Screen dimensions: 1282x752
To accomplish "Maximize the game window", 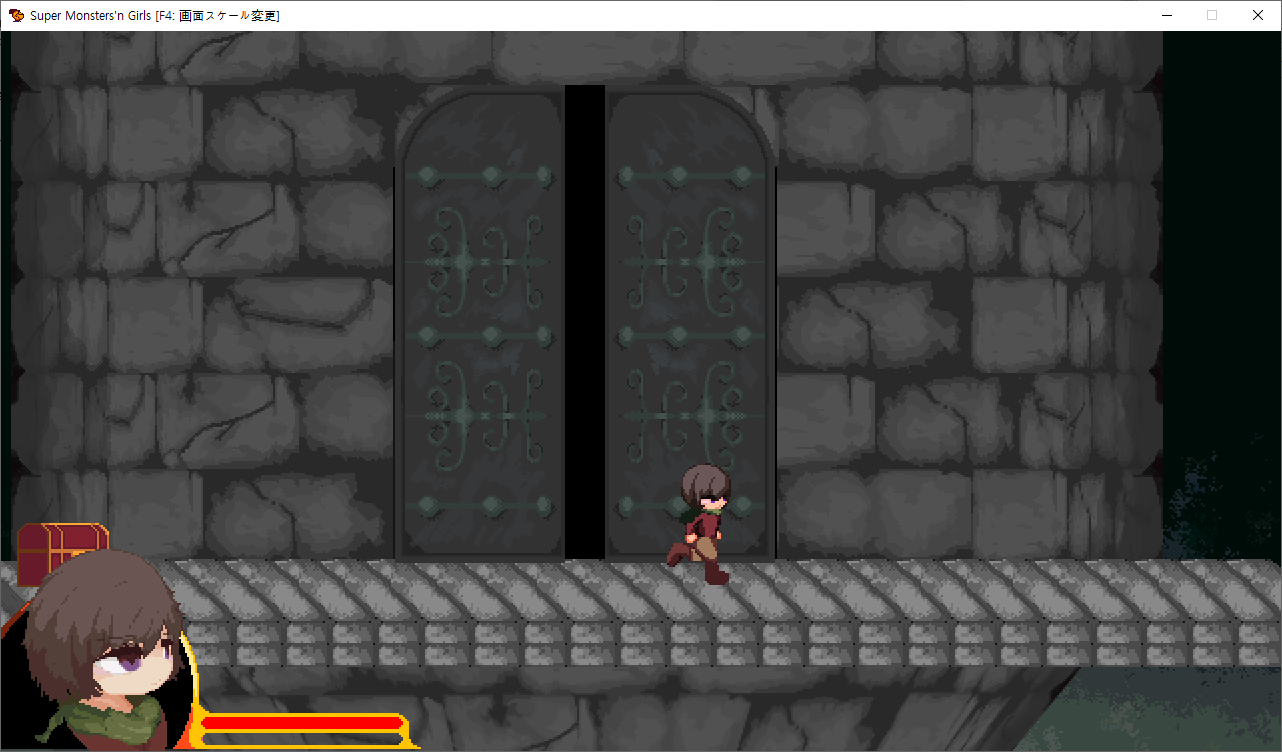I will [x=1212, y=15].
